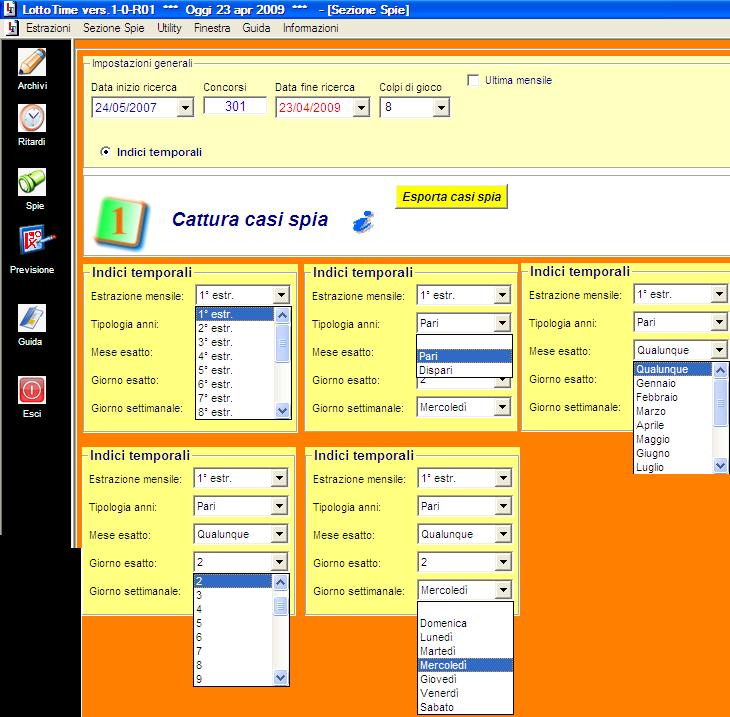
Task: Open Giorno esatto dropdown in bottom-left panel
Action: 279,562
